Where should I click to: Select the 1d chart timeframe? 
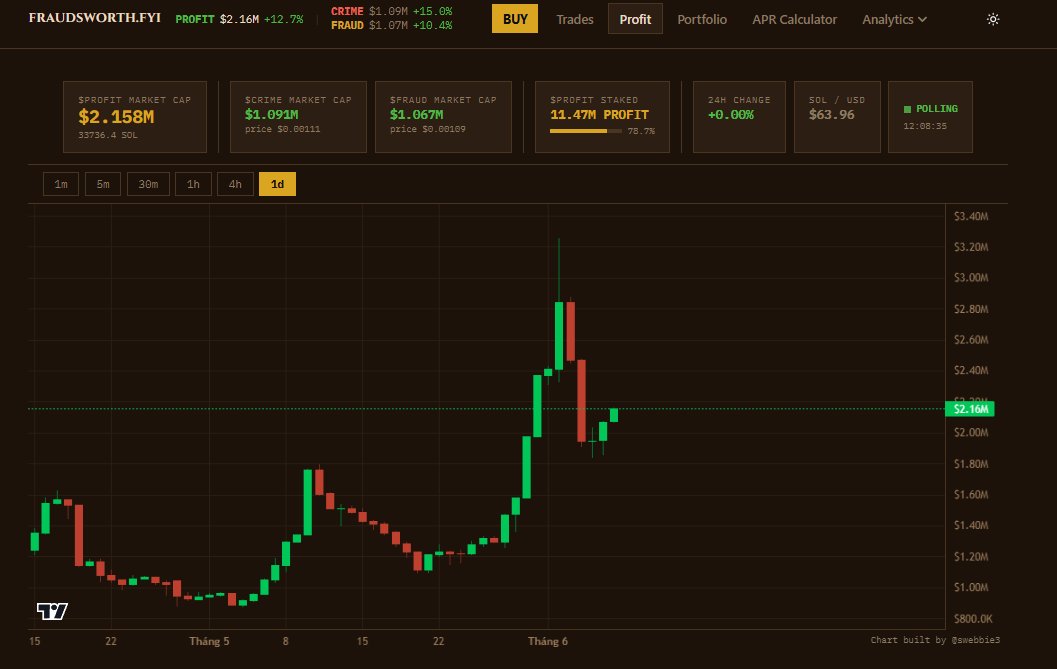click(277, 184)
